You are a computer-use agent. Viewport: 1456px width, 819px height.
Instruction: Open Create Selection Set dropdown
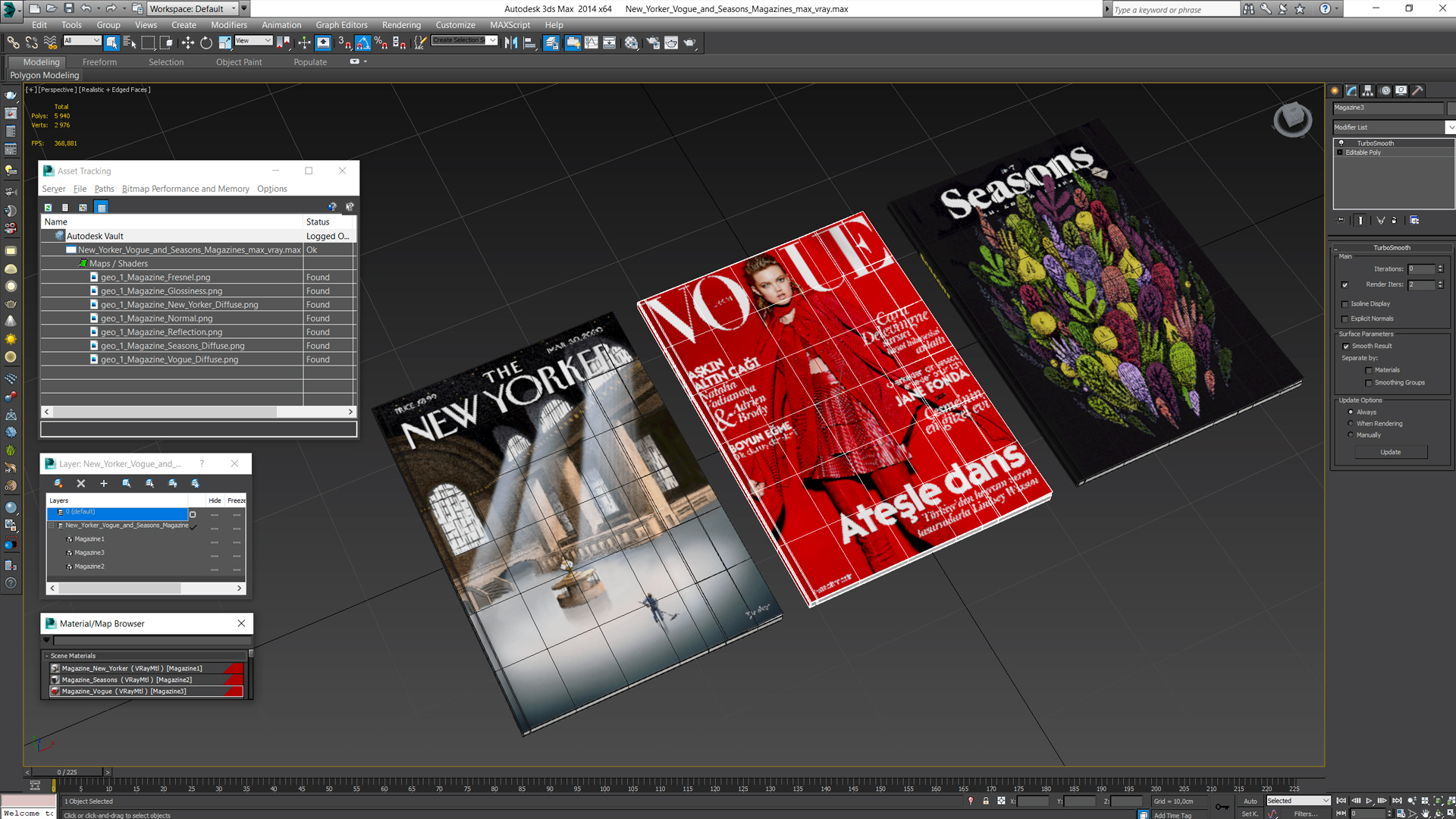464,41
